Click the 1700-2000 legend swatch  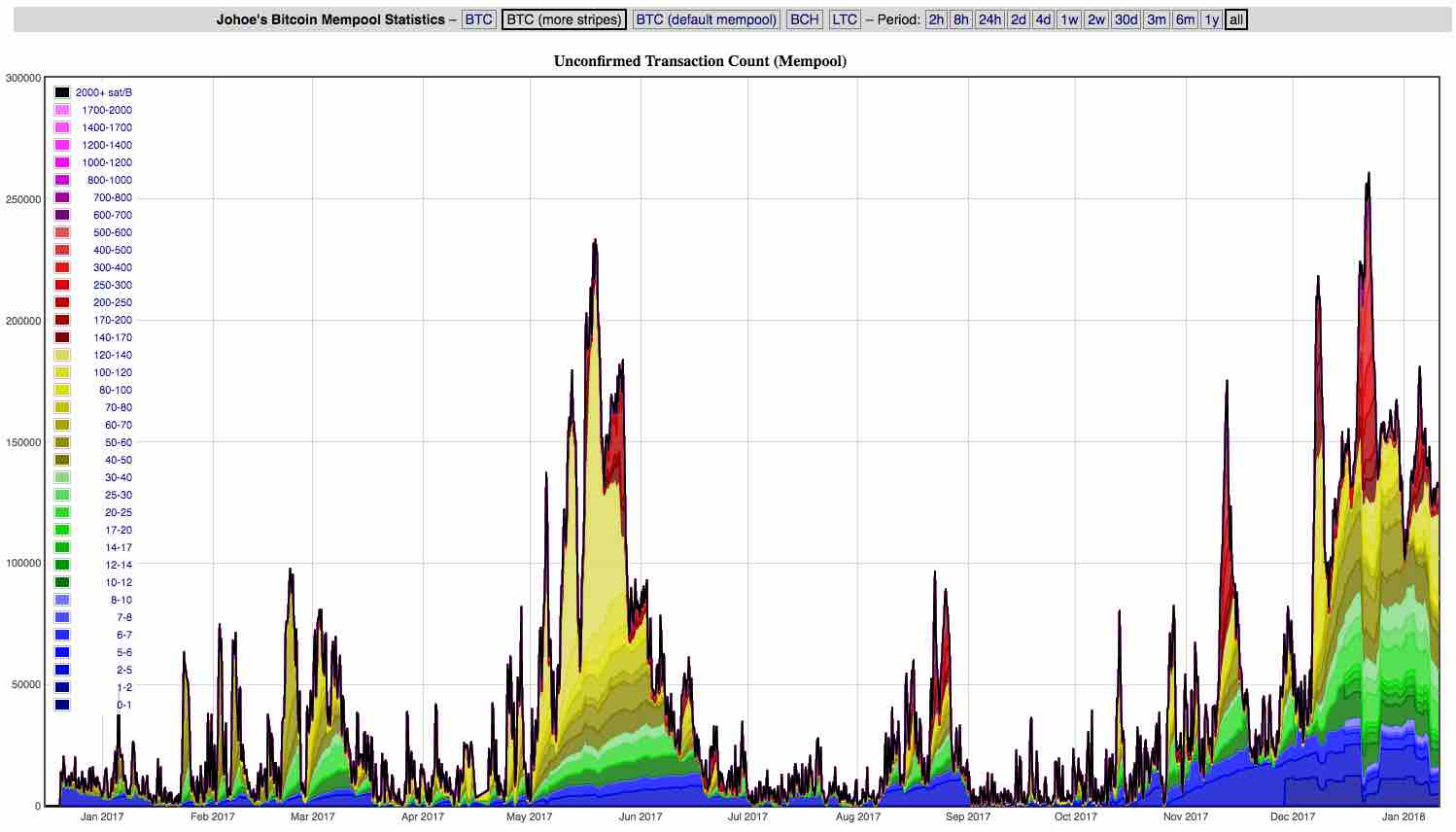pos(62,110)
